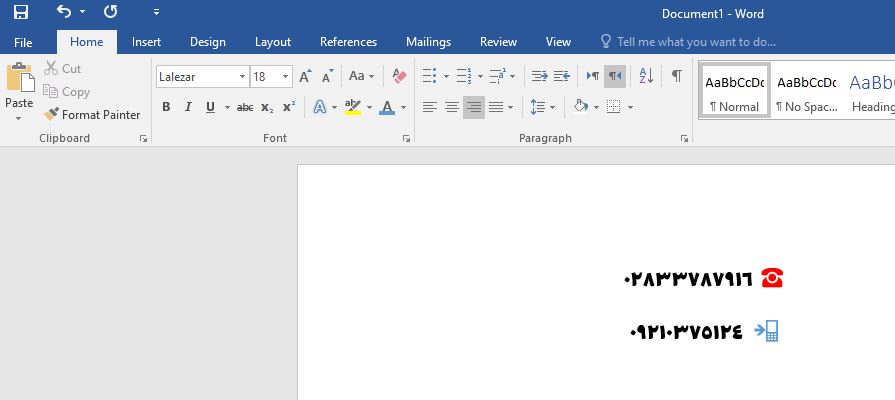The image size is (895, 400).
Task: Open Text Effects and Typography
Action: tap(320, 107)
